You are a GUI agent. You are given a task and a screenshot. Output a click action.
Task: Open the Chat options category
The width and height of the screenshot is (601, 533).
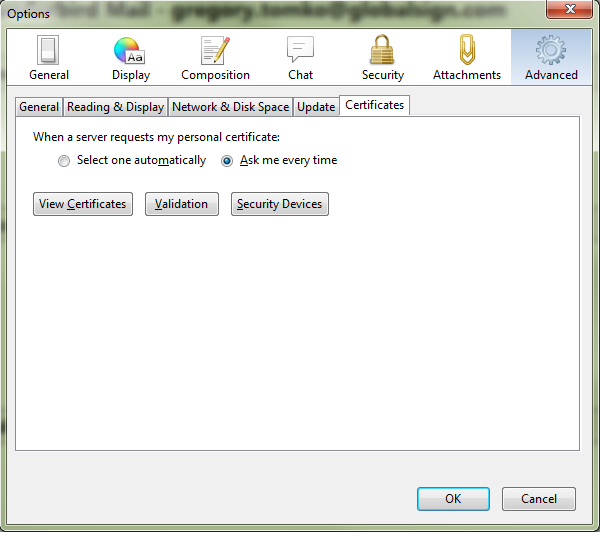(300, 58)
